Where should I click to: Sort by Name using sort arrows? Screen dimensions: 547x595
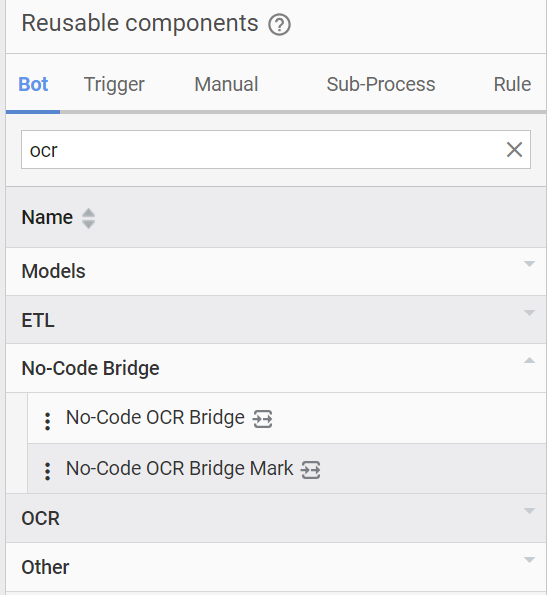[88, 218]
